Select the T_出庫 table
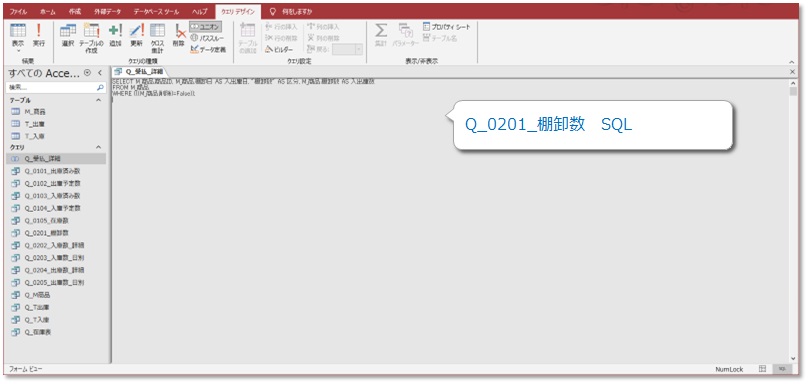 tap(56, 124)
